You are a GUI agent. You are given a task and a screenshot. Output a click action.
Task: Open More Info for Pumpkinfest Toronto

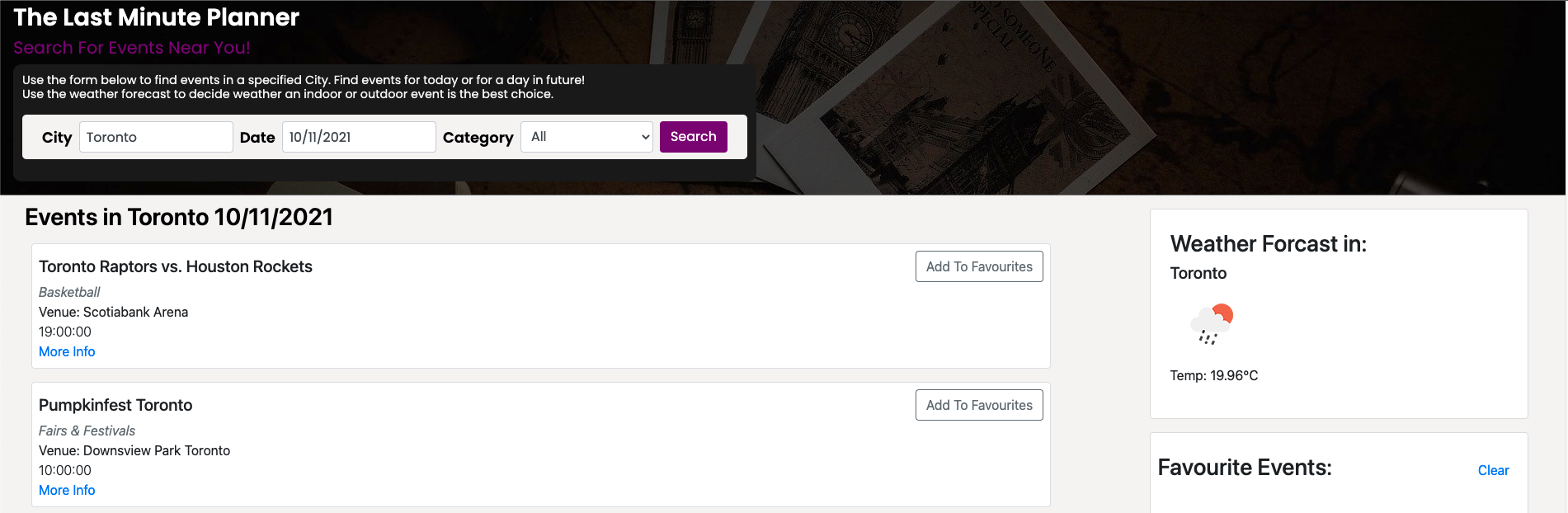pos(67,490)
